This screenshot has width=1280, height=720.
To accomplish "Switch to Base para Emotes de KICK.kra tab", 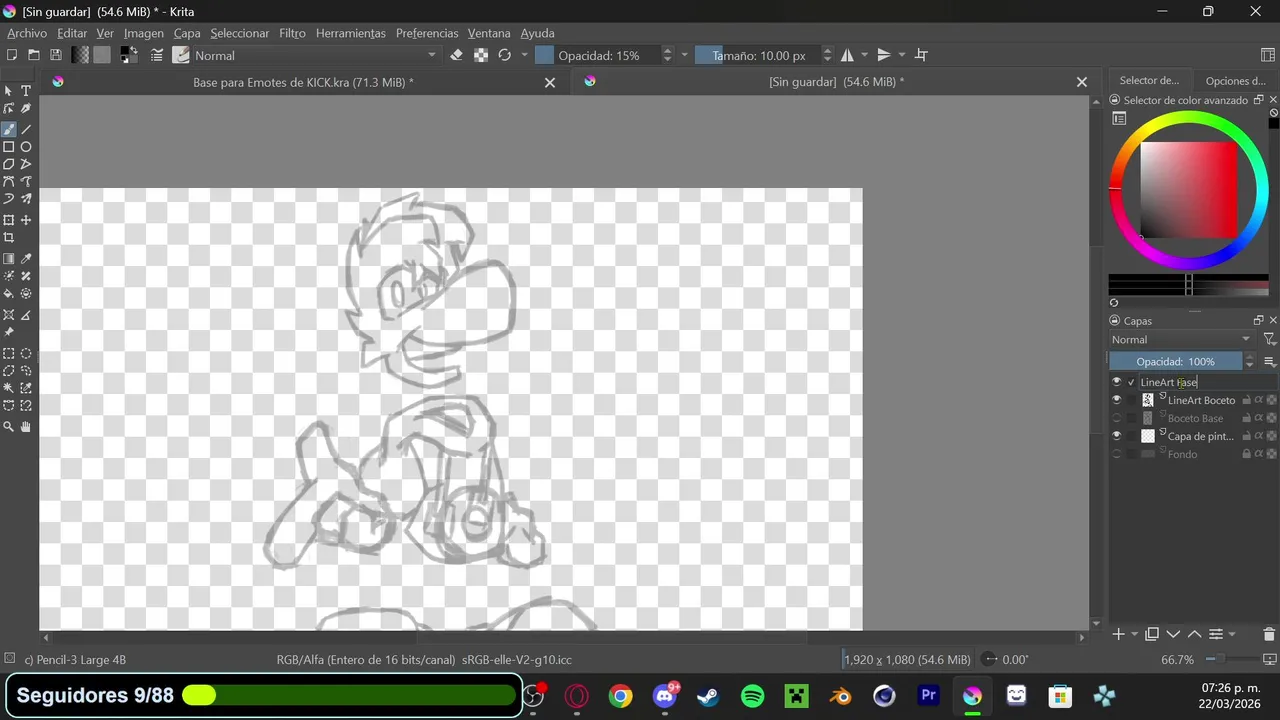I will point(303,82).
